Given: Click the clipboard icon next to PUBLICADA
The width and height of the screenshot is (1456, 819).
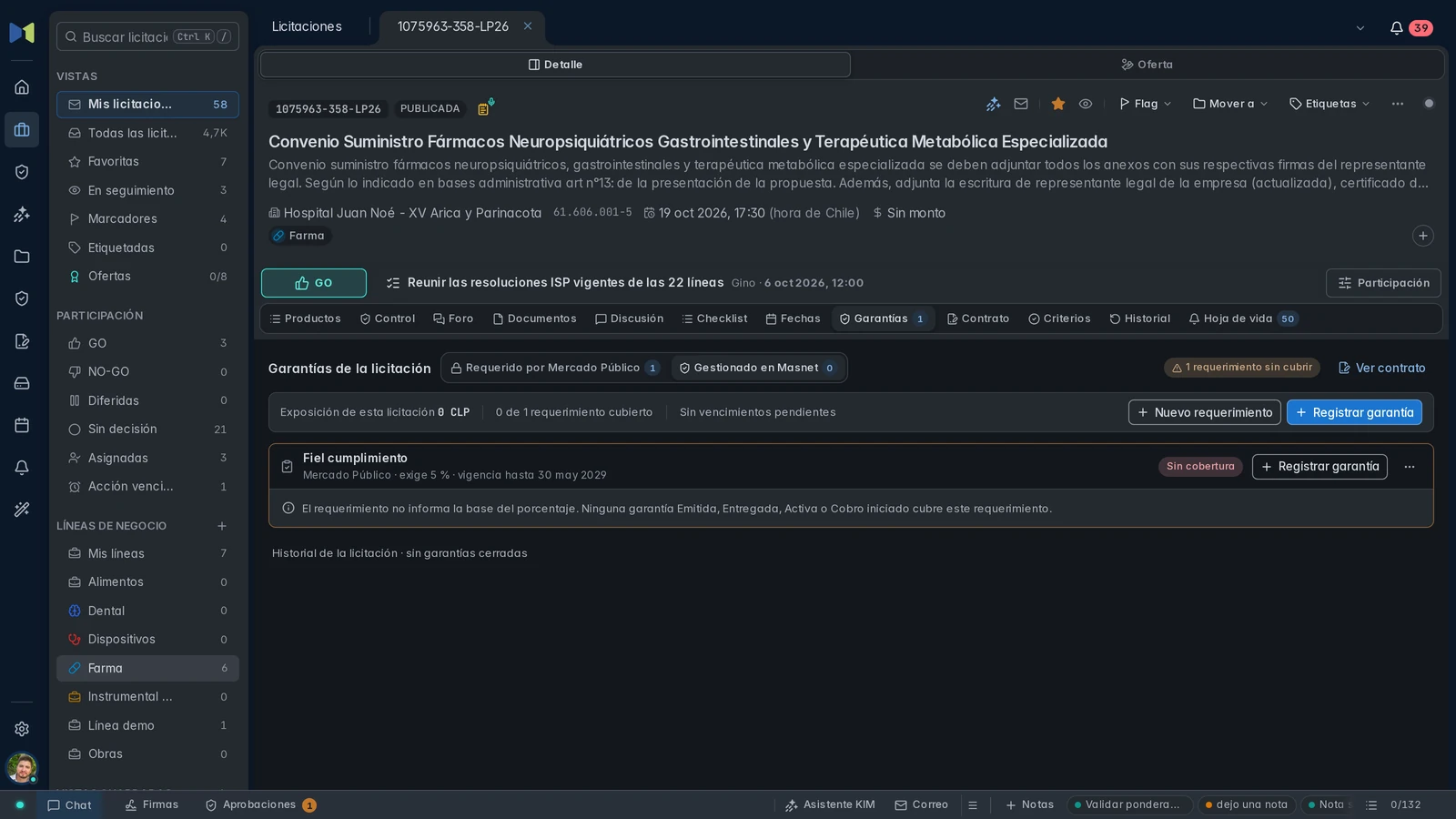Looking at the screenshot, I should 485,108.
